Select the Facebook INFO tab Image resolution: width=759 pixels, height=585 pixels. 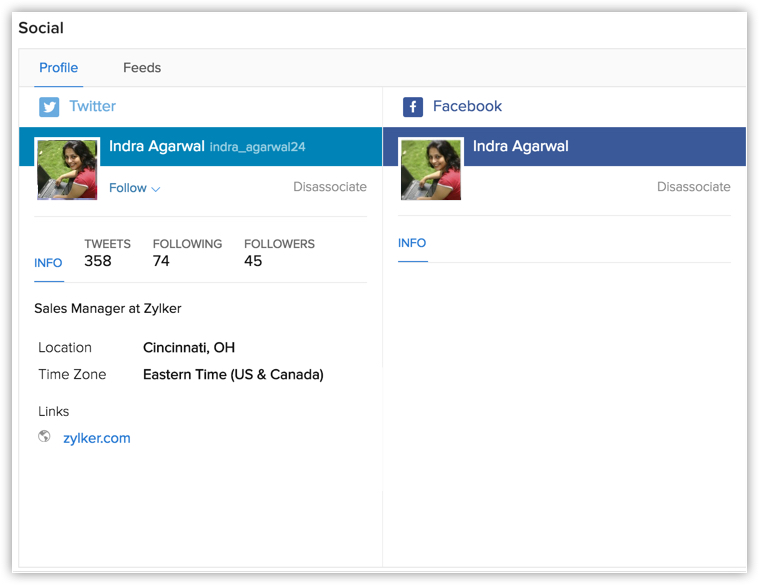click(412, 243)
